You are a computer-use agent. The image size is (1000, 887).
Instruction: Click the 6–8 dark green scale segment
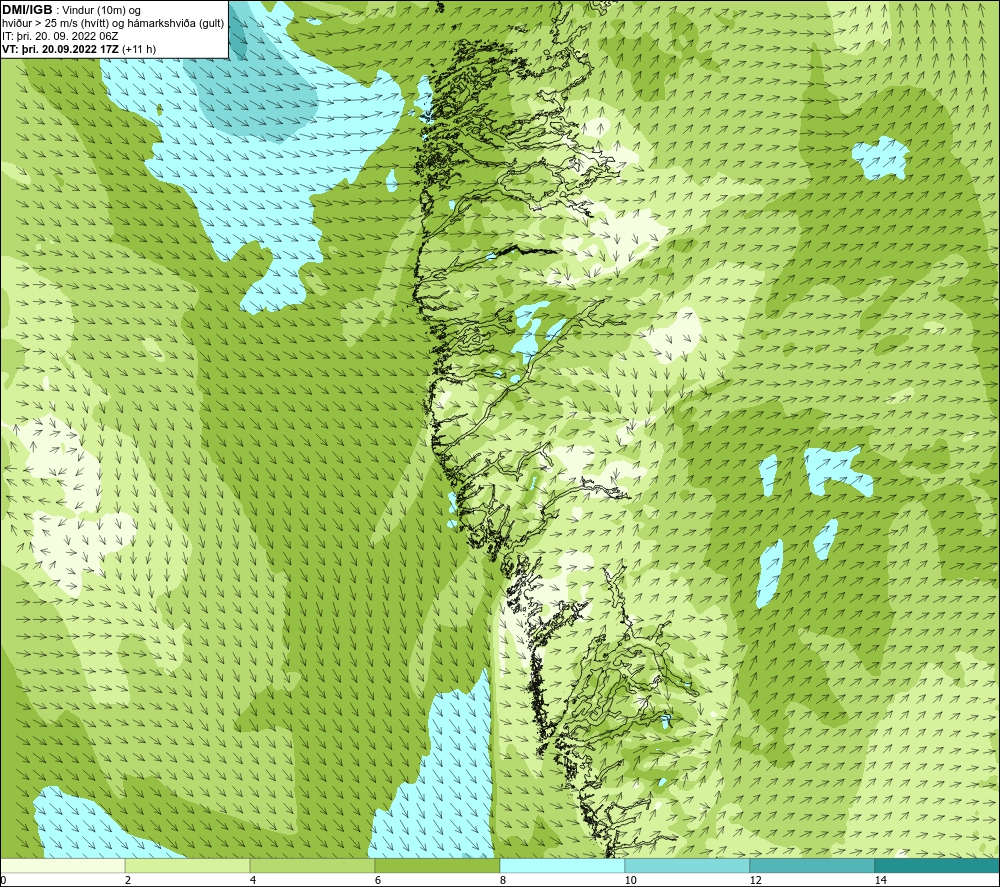point(438,866)
